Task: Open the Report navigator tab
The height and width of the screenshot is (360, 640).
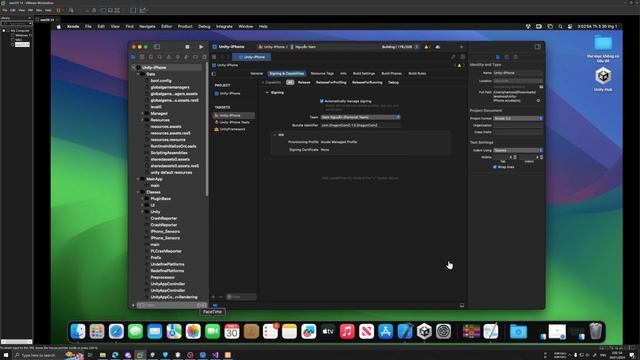Action: tap(204, 57)
